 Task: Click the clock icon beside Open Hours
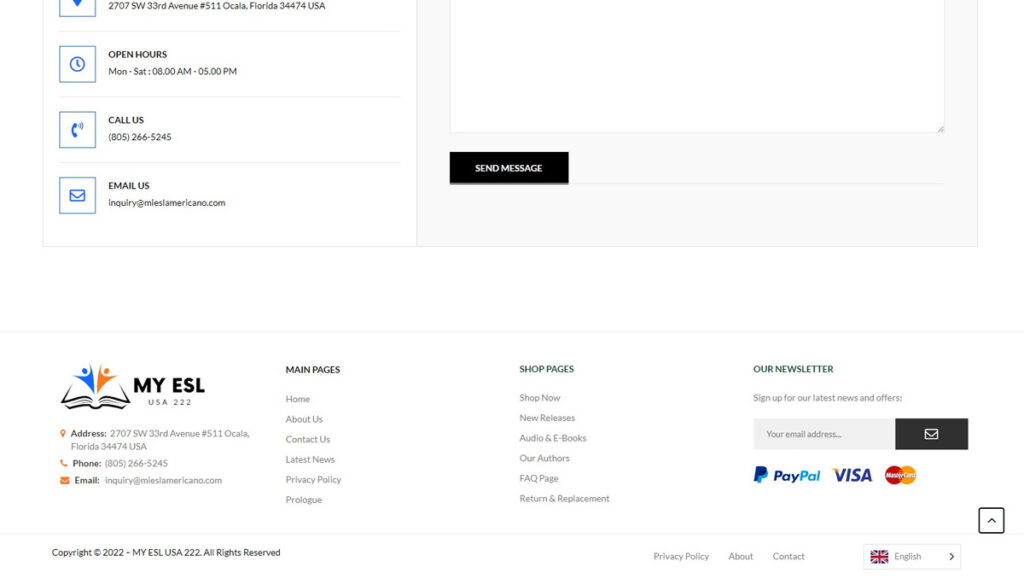pyautogui.click(x=77, y=64)
